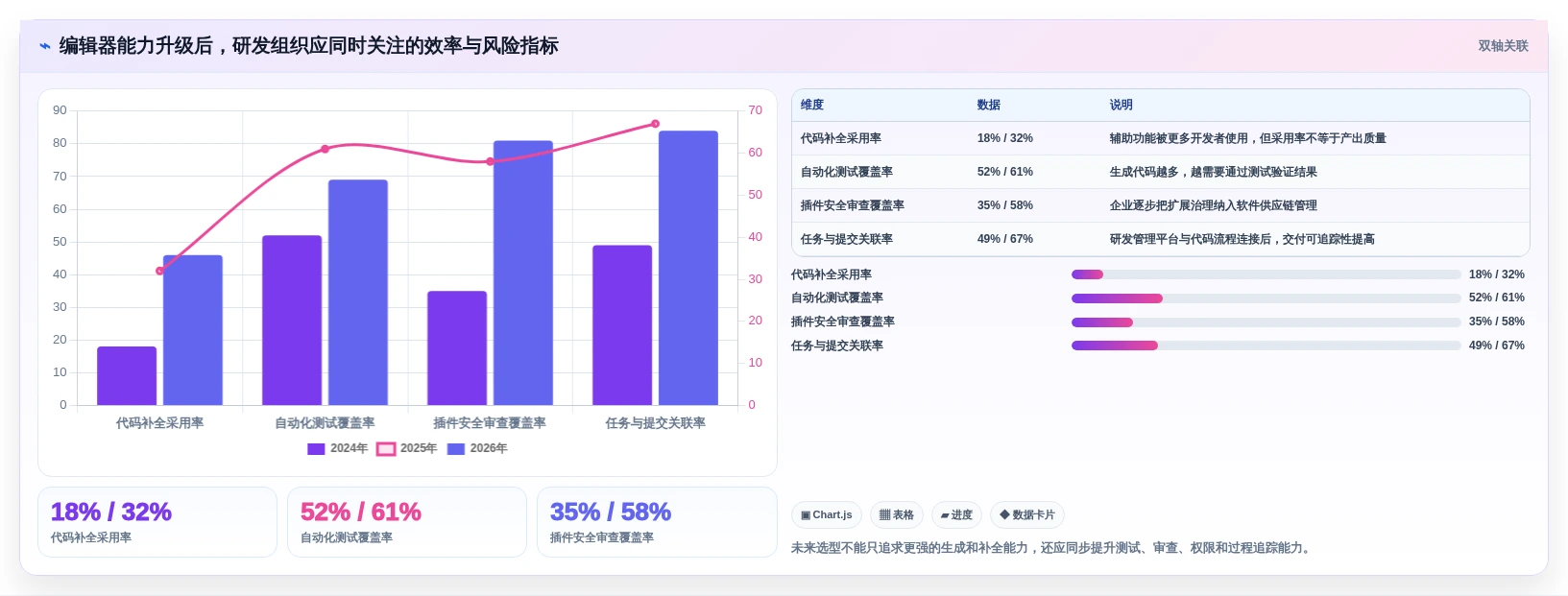This screenshot has width=1568, height=596.
Task: Click description 企业逐步把扩展治理纳入软件供应链管理
Action: [1214, 205]
